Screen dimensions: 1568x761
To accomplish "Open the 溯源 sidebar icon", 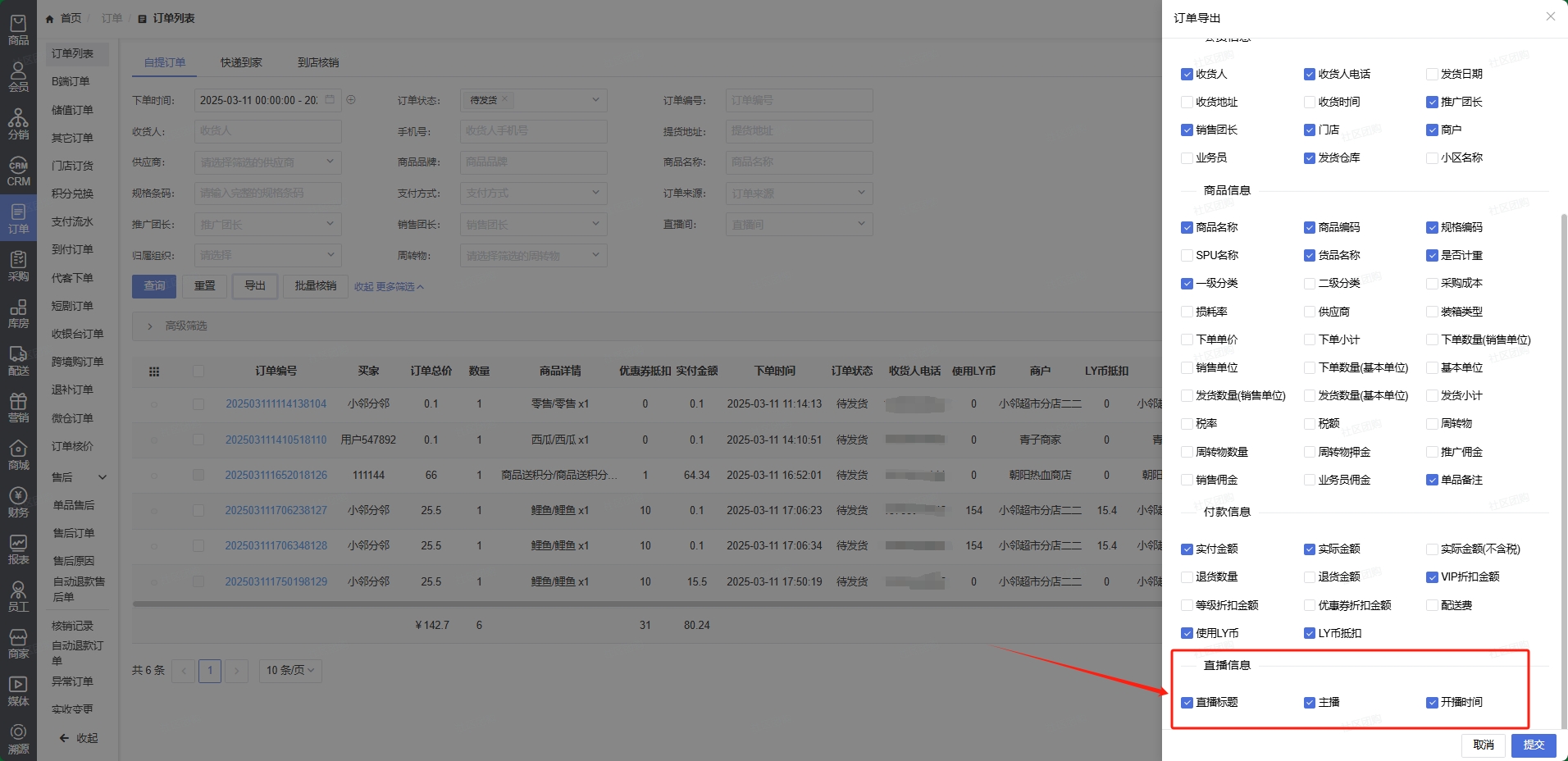I will coord(18,738).
